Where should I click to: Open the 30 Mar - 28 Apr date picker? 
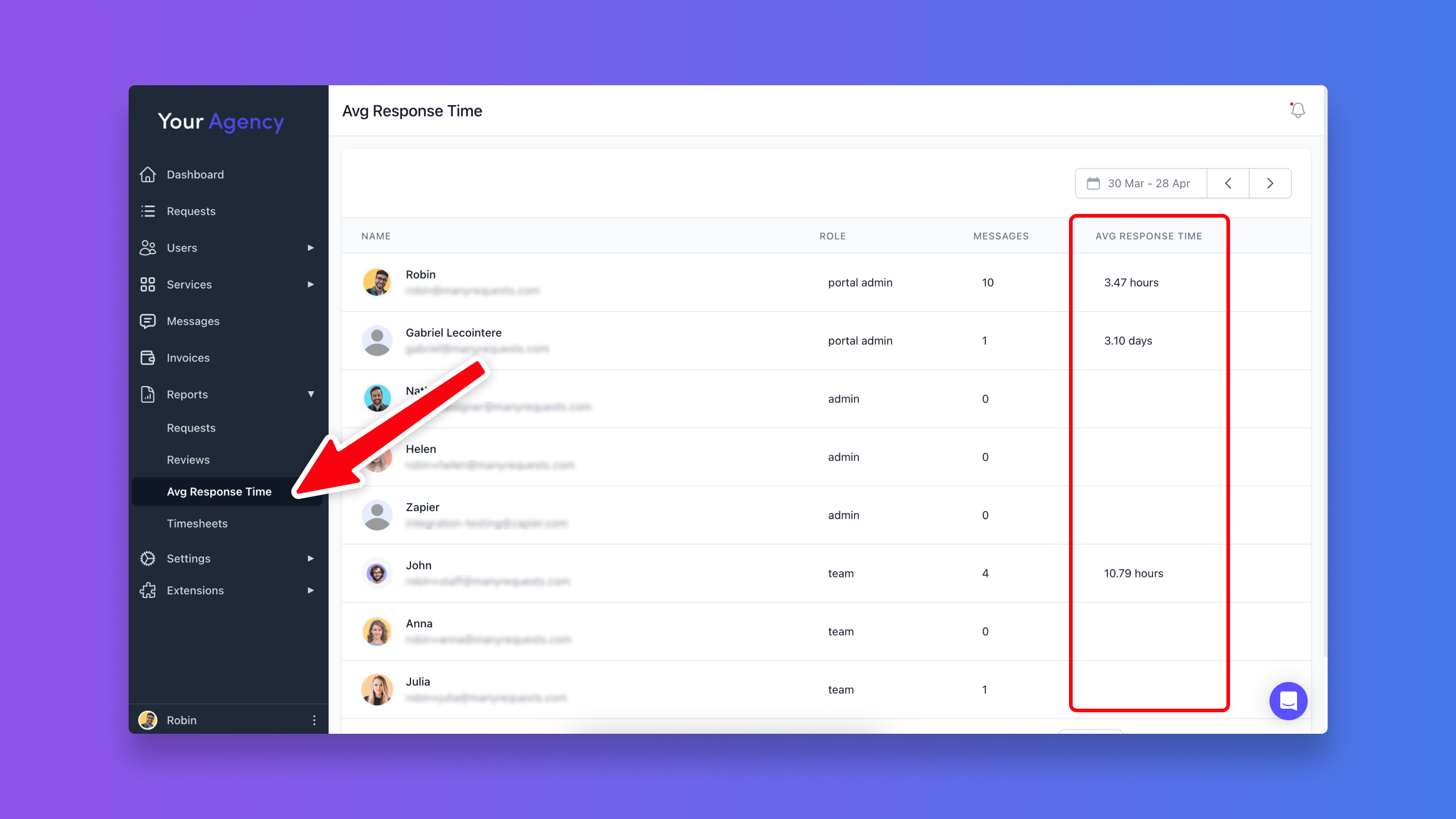(1141, 183)
